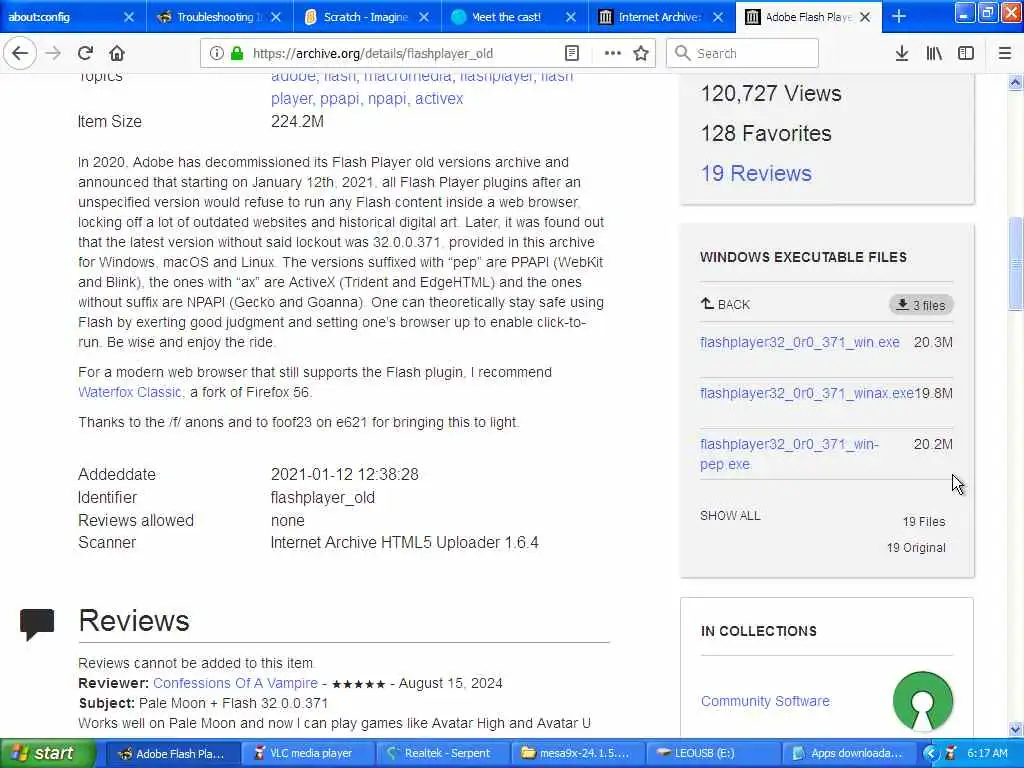Click SHOW ALL files link

point(730,515)
